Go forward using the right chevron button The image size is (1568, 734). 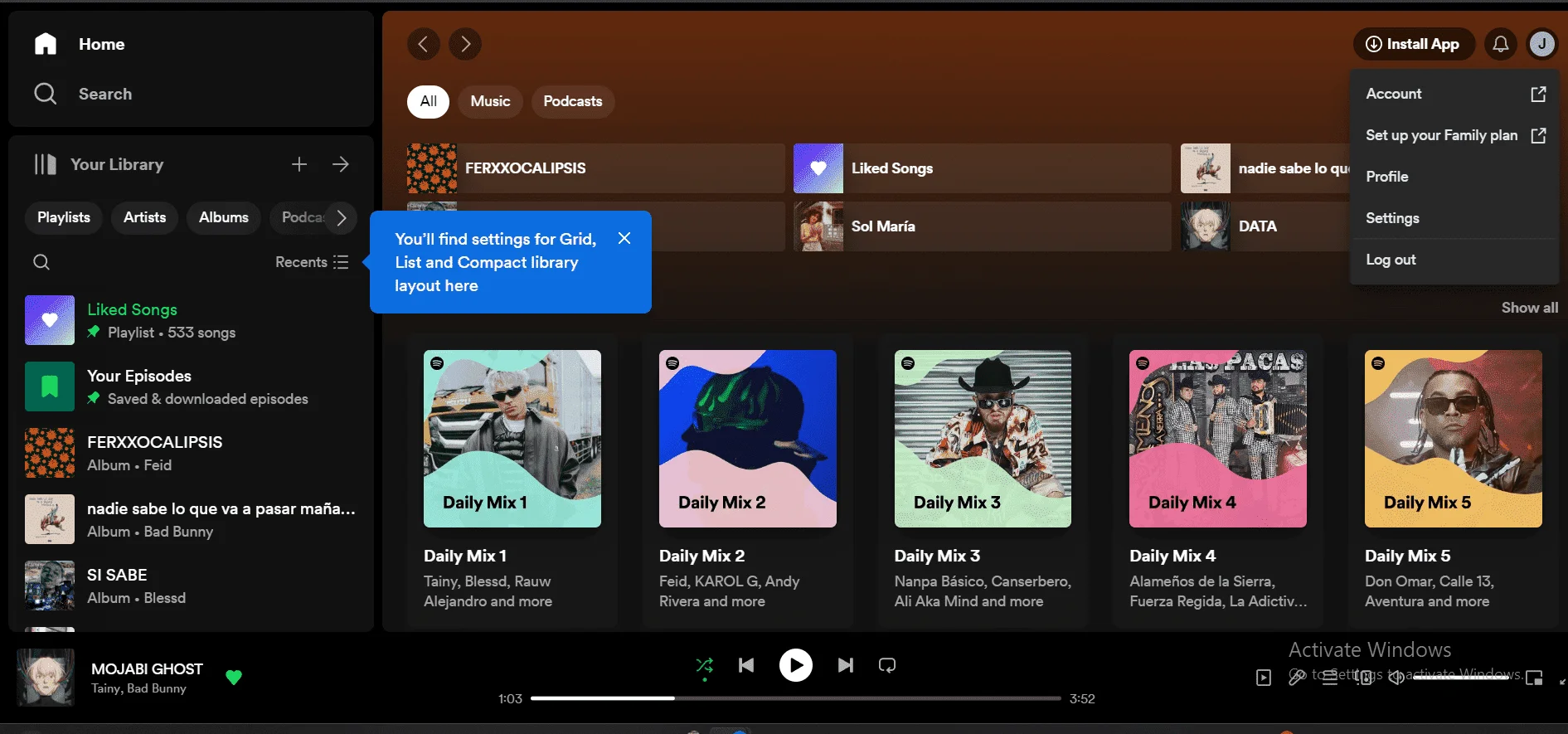pos(465,44)
